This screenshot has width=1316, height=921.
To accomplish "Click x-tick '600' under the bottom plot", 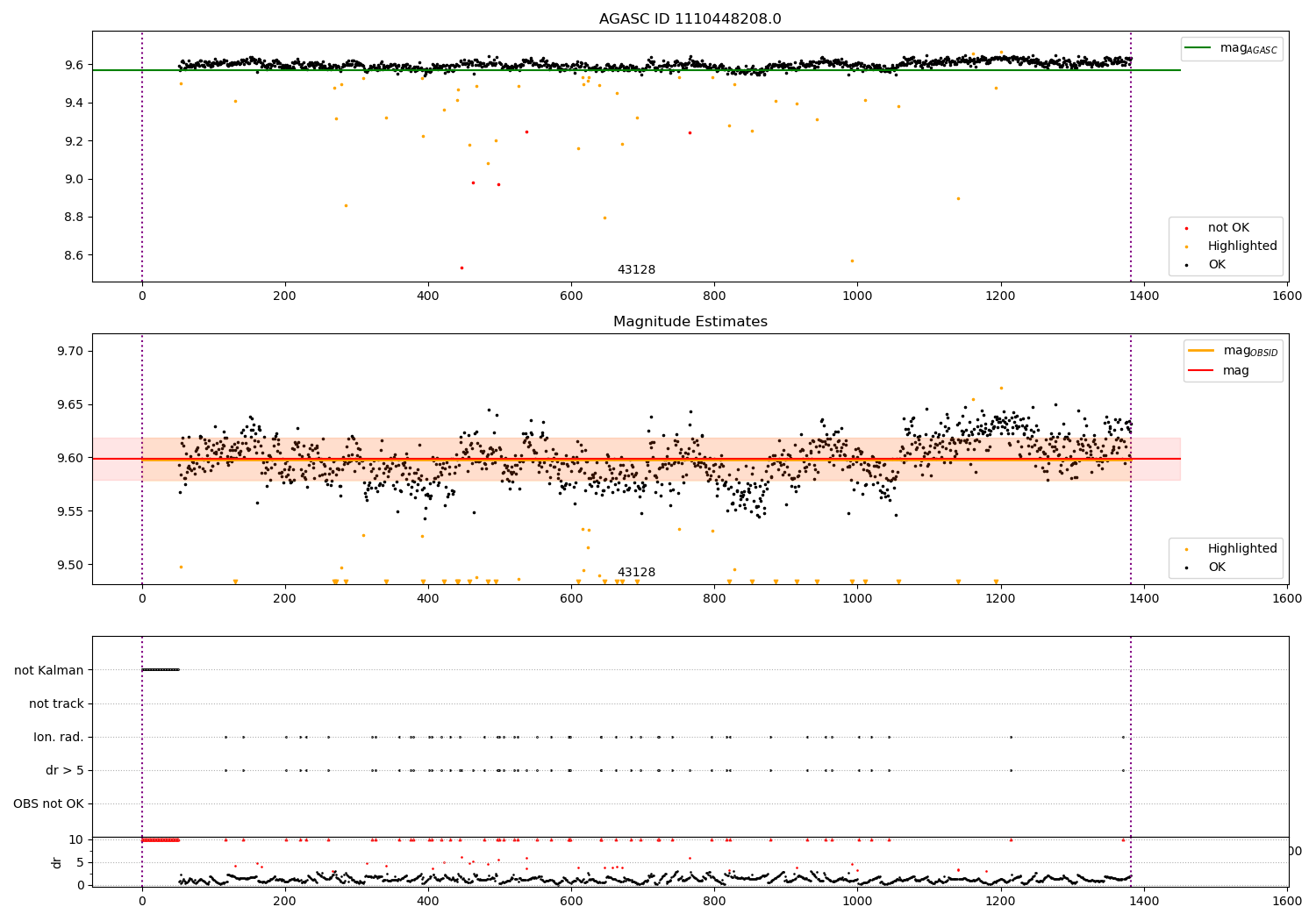I will (571, 901).
